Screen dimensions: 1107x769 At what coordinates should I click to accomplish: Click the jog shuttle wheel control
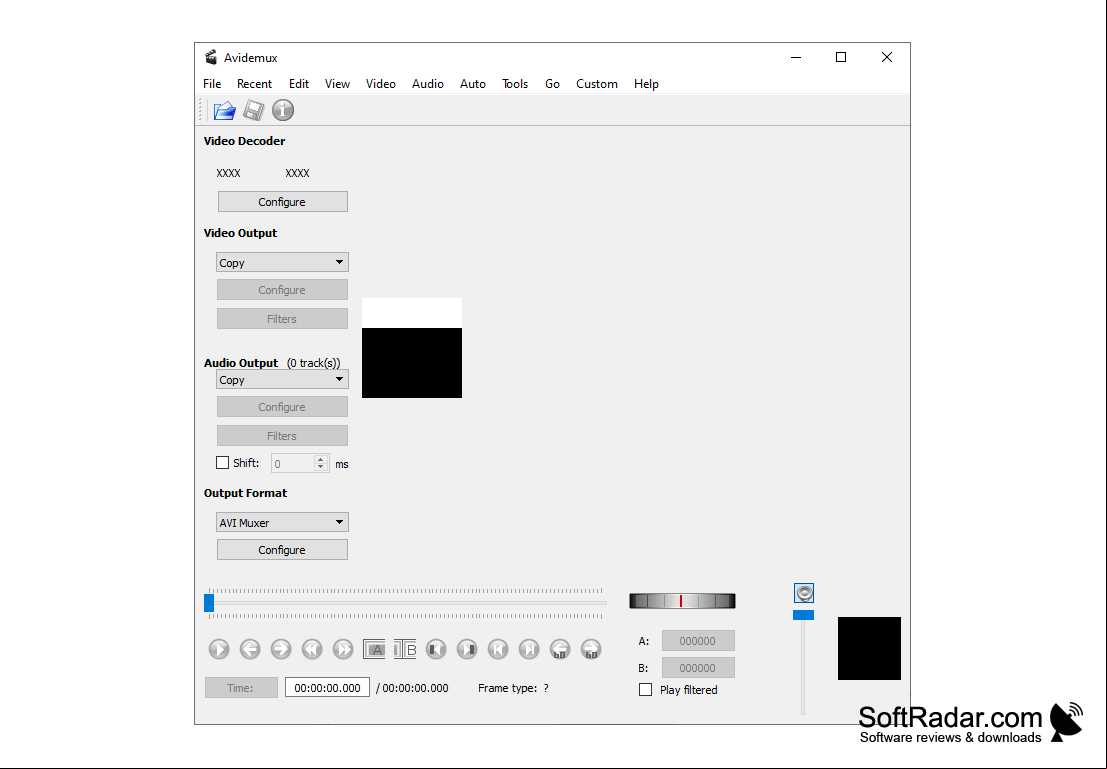click(682, 601)
